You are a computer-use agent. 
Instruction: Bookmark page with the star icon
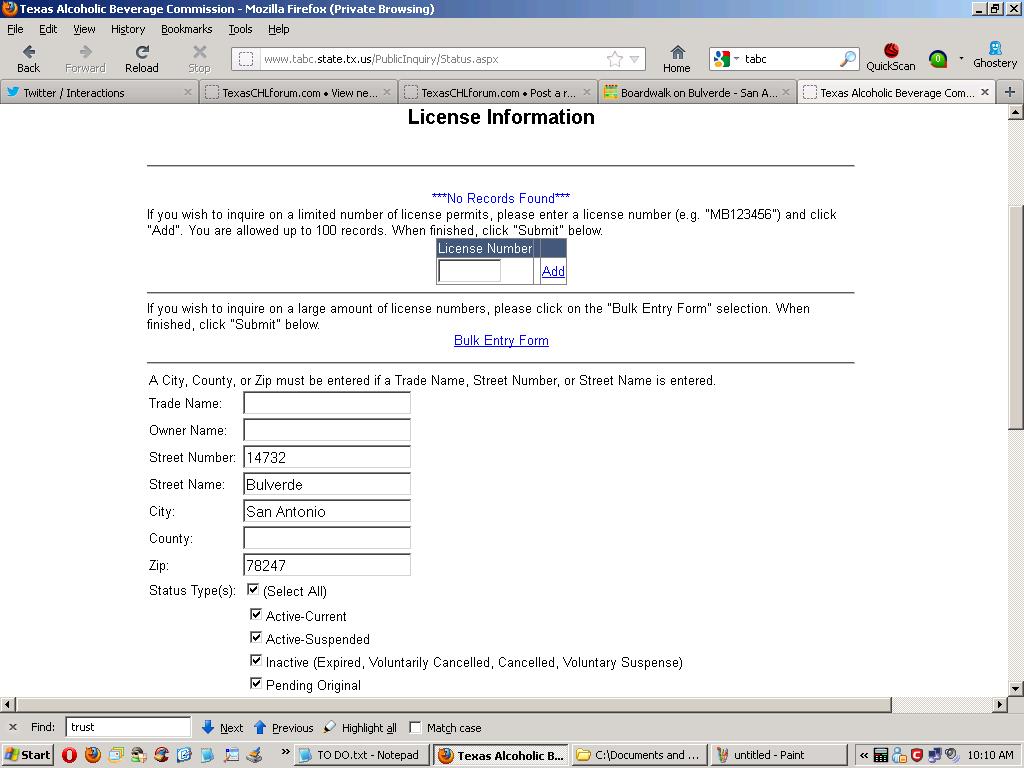pos(615,59)
